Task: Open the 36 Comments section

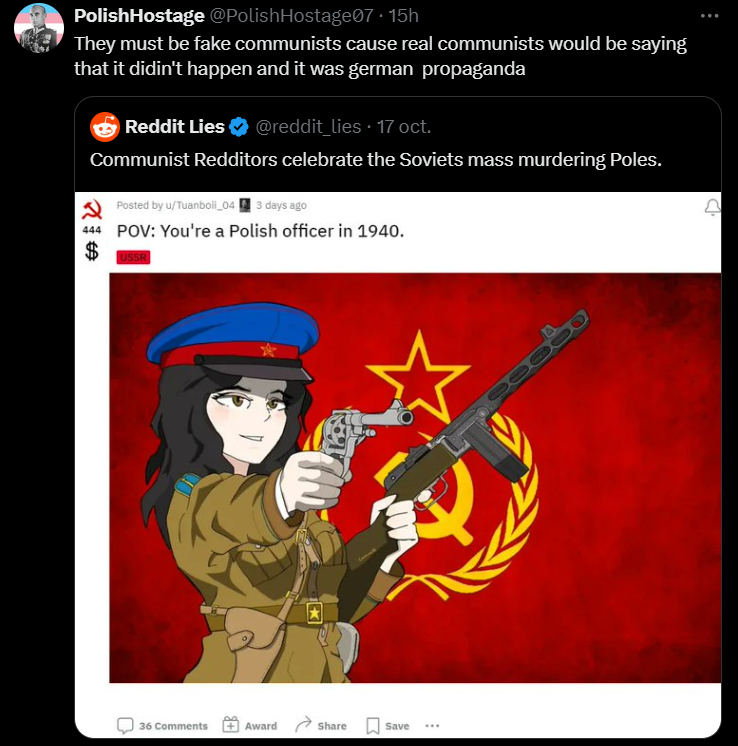Action: tap(162, 726)
